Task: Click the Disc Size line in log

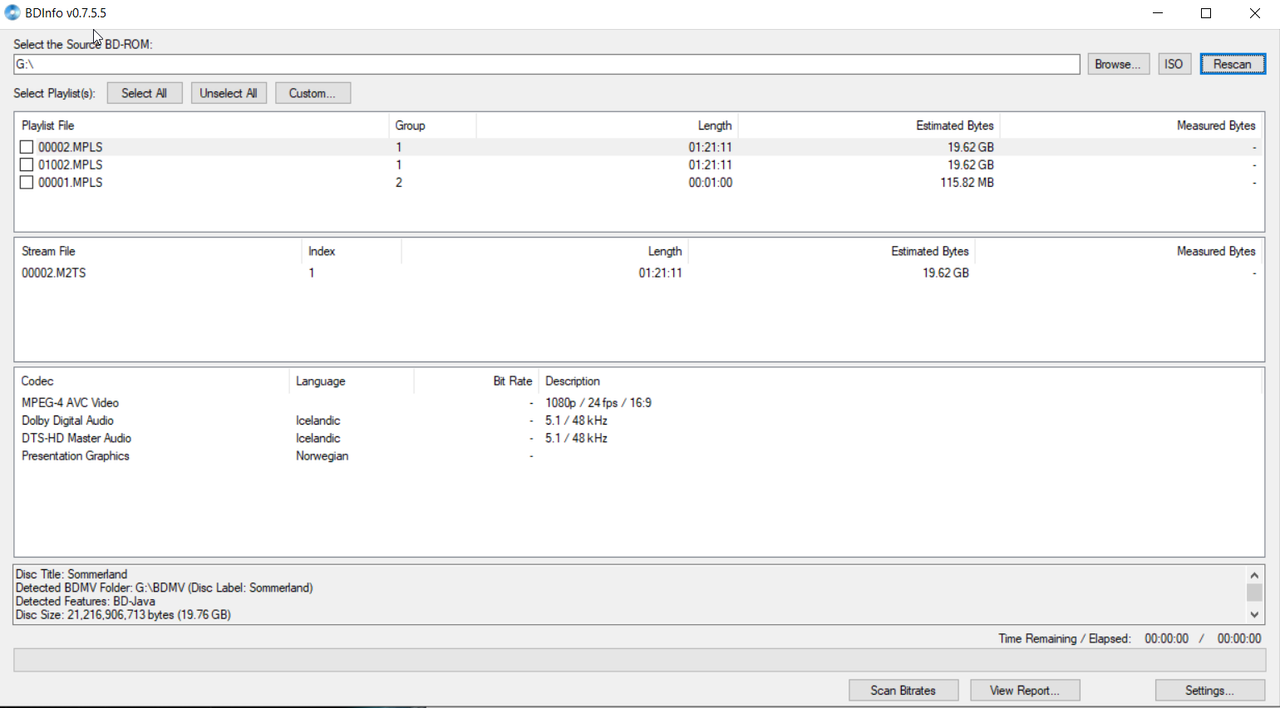Action: 123,615
